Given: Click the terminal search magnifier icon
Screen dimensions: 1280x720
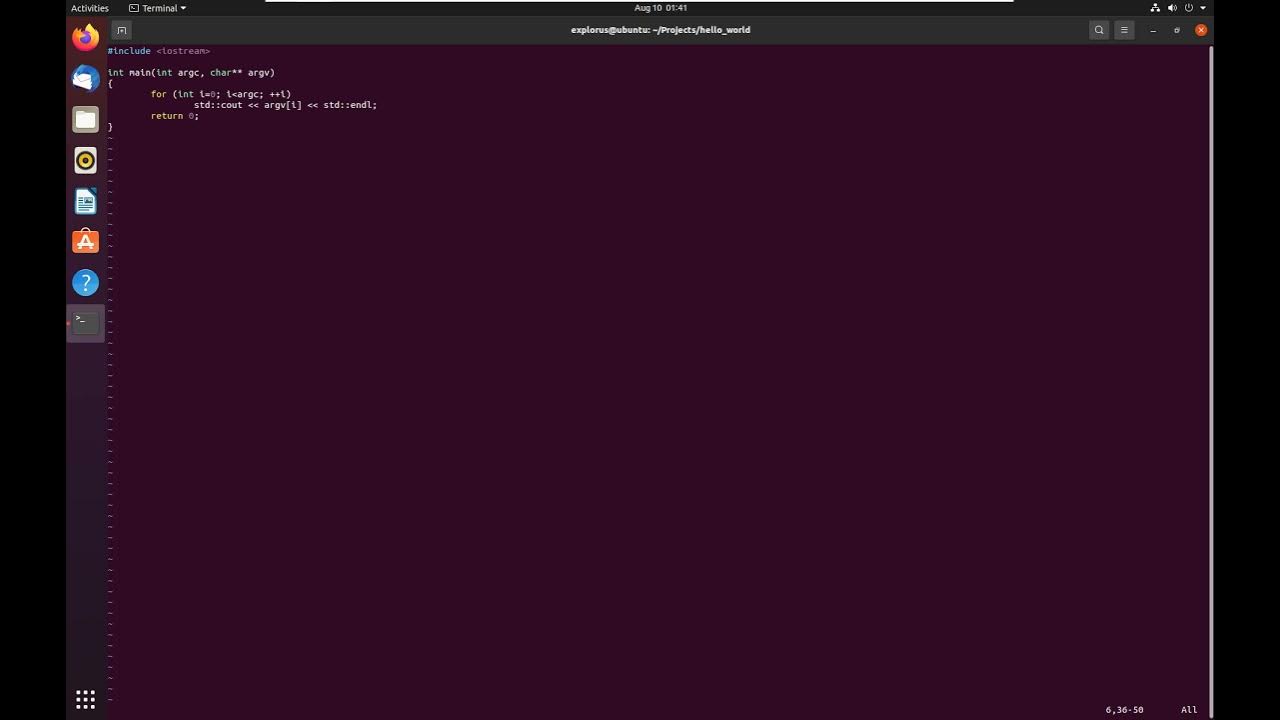Looking at the screenshot, I should [x=1099, y=30].
